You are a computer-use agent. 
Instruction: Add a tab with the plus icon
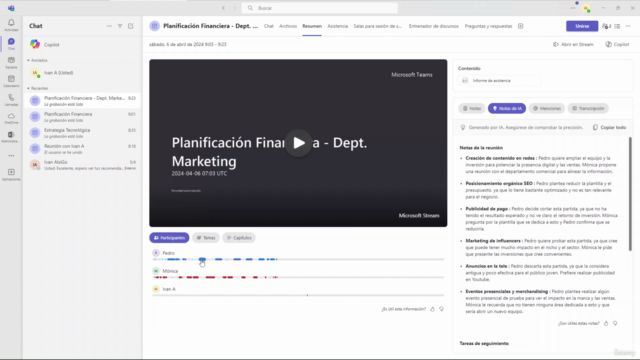click(x=520, y=26)
